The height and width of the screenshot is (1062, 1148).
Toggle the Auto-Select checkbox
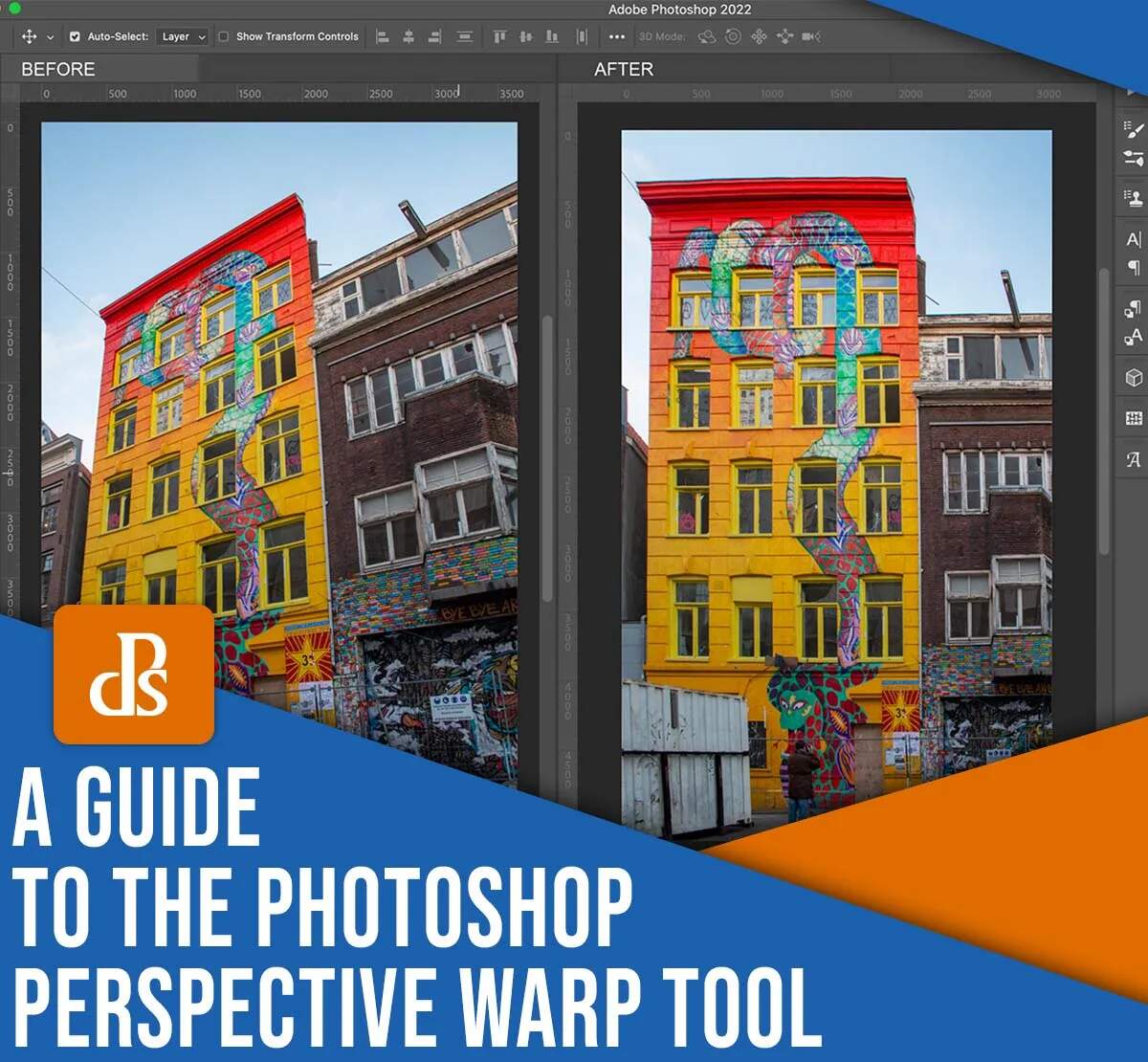(x=75, y=36)
